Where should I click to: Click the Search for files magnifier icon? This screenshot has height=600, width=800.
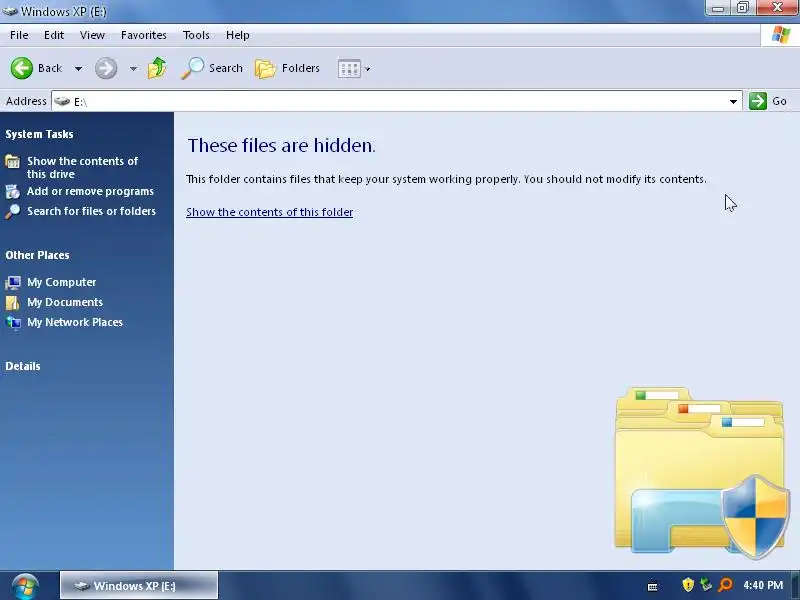(x=12, y=211)
